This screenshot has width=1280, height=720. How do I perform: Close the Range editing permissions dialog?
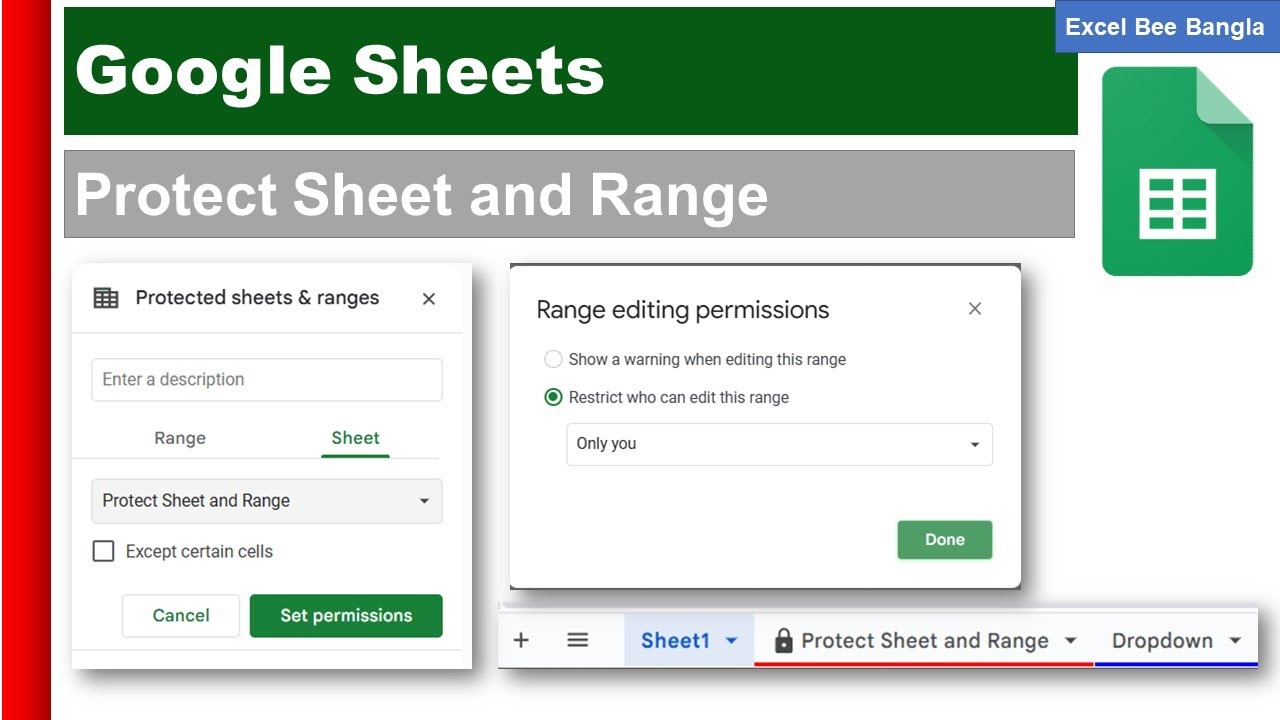tap(975, 309)
